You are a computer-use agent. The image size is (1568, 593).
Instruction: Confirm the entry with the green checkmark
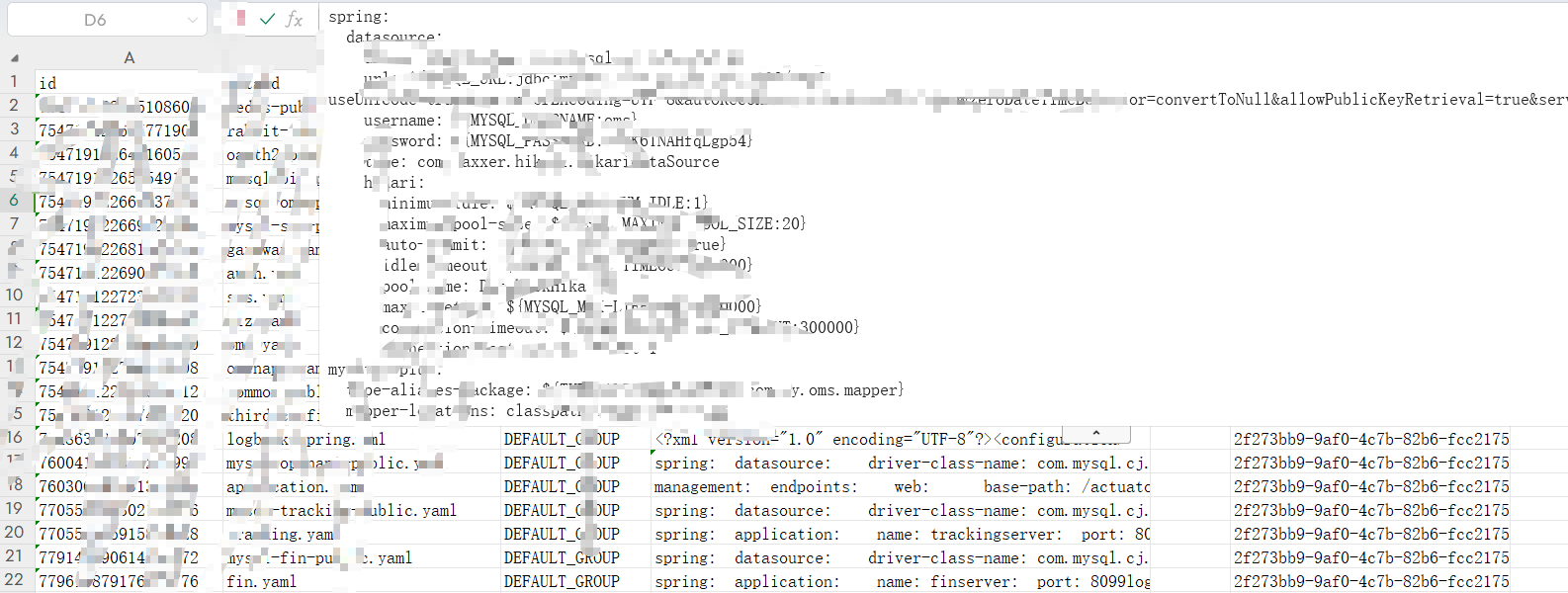pyautogui.click(x=267, y=19)
